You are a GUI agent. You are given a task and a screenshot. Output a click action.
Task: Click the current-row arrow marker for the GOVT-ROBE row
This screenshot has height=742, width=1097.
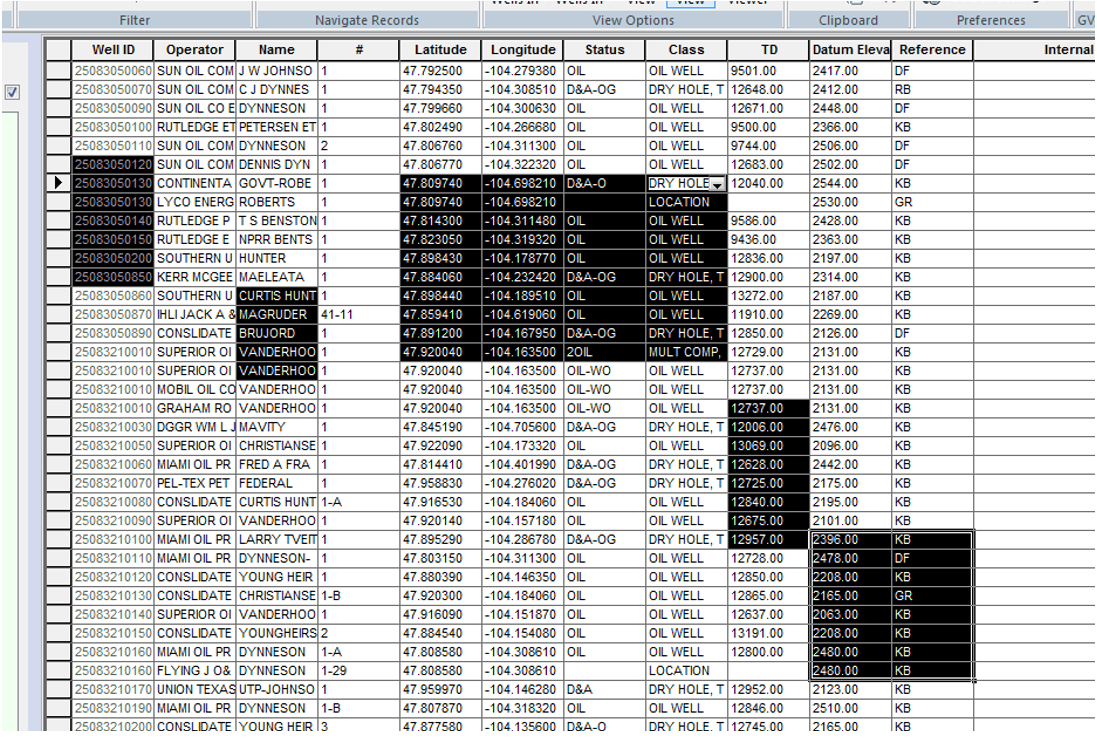pyautogui.click(x=59, y=183)
